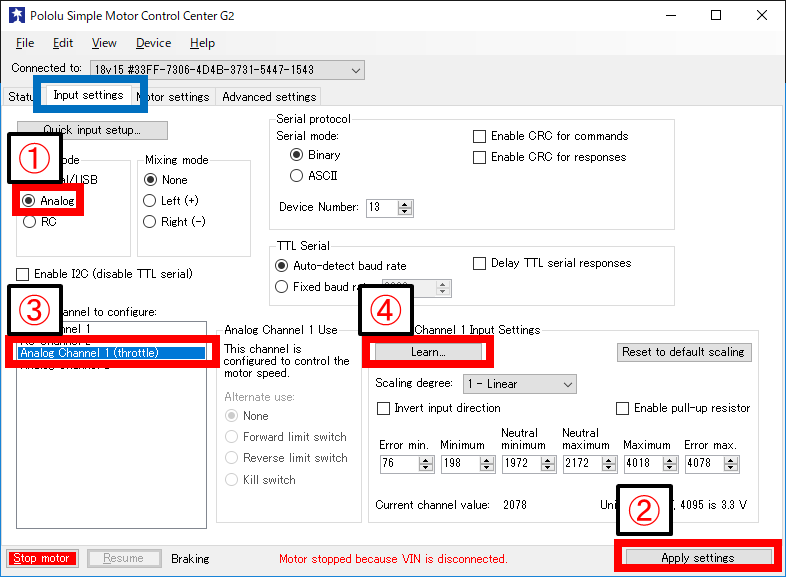Increment the Neutral maximum spinner
This screenshot has width=786, height=577.
(609, 460)
